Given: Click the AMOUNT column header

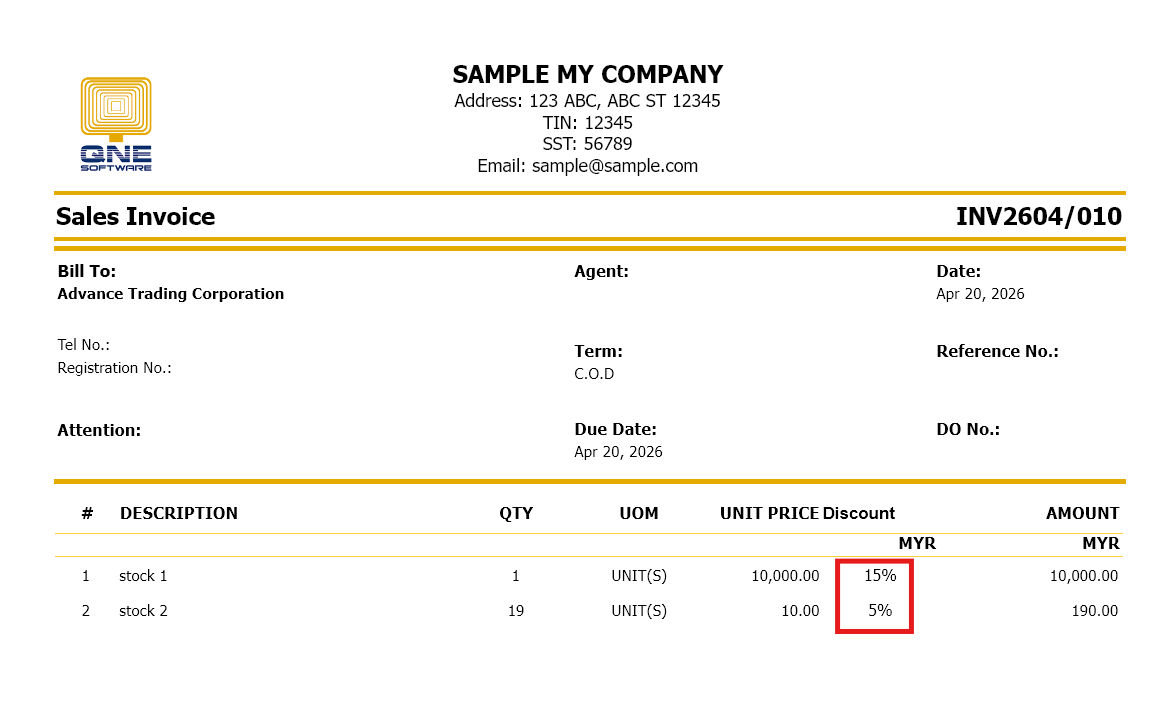Looking at the screenshot, I should pyautogui.click(x=1082, y=514).
